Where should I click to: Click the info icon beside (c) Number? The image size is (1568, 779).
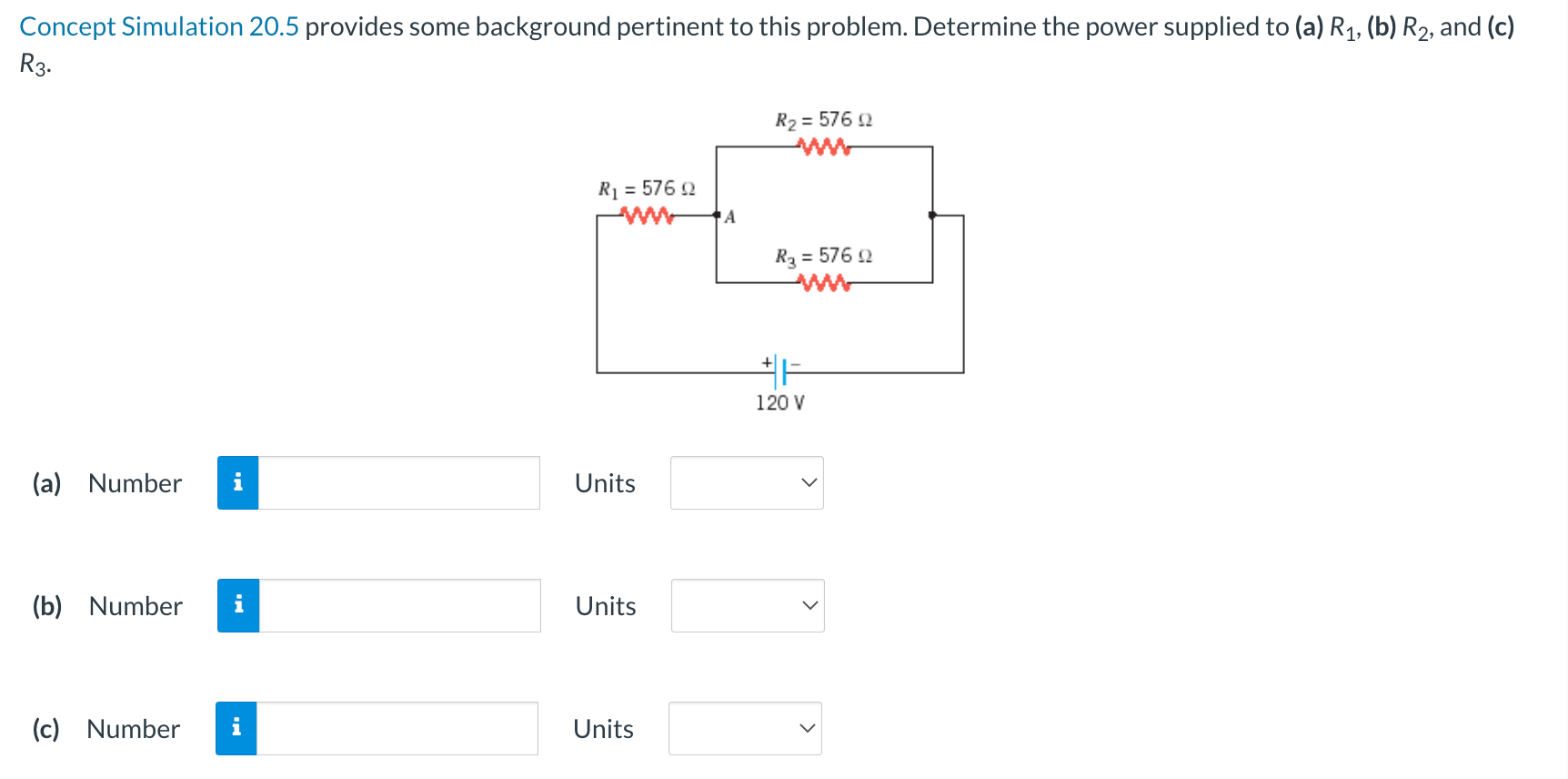coord(237,728)
